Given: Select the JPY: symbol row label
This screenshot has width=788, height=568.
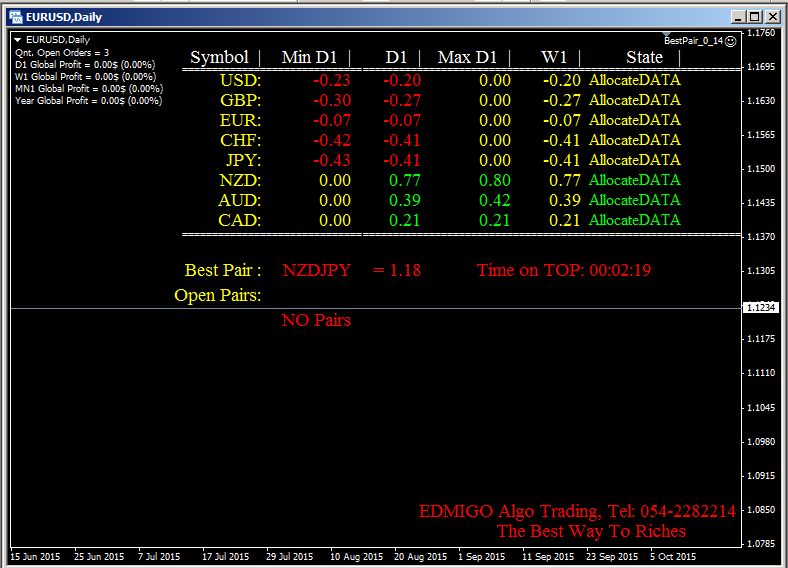Looking at the screenshot, I should point(243,160).
